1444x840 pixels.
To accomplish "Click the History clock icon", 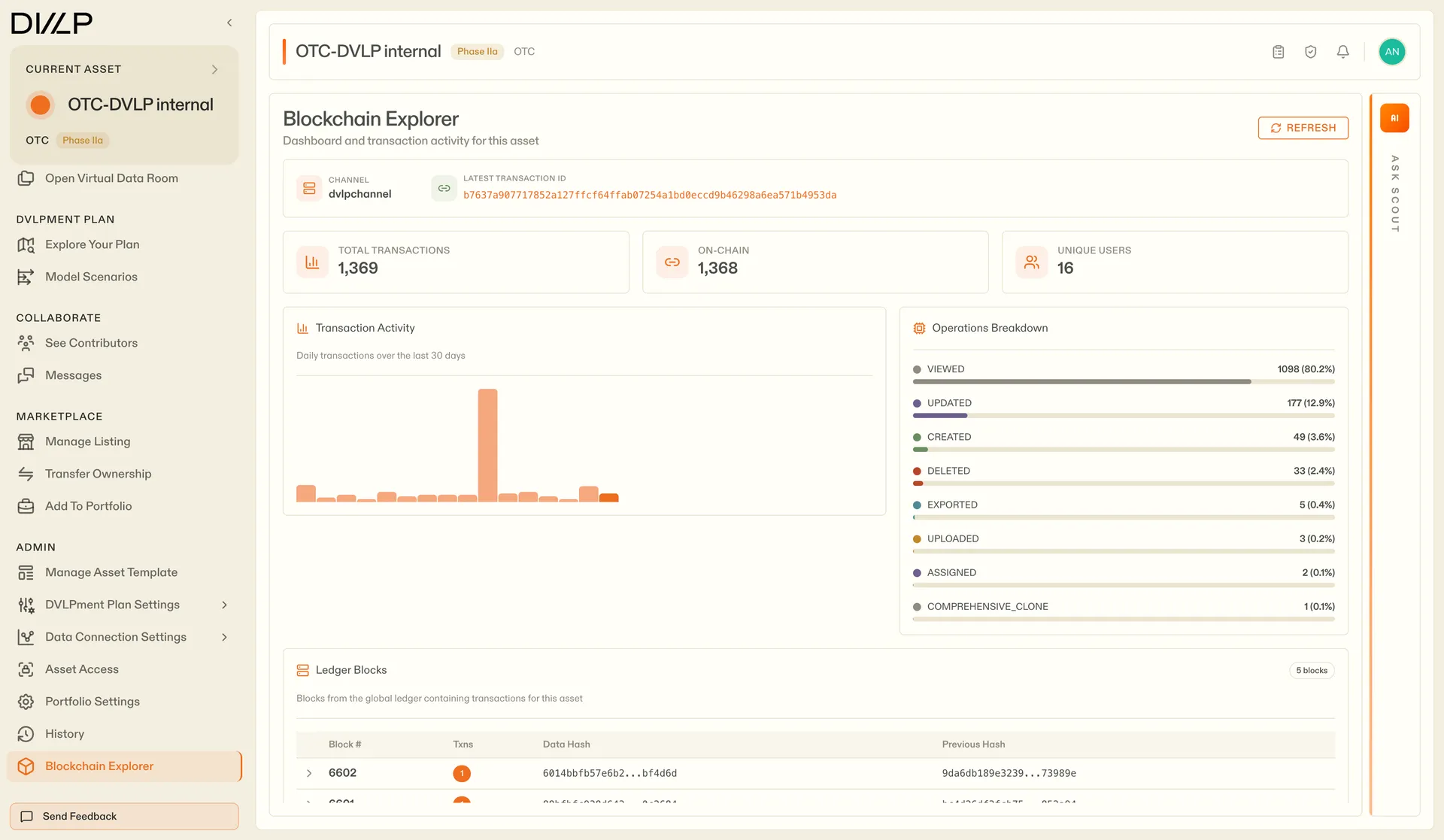I will tap(26, 734).
